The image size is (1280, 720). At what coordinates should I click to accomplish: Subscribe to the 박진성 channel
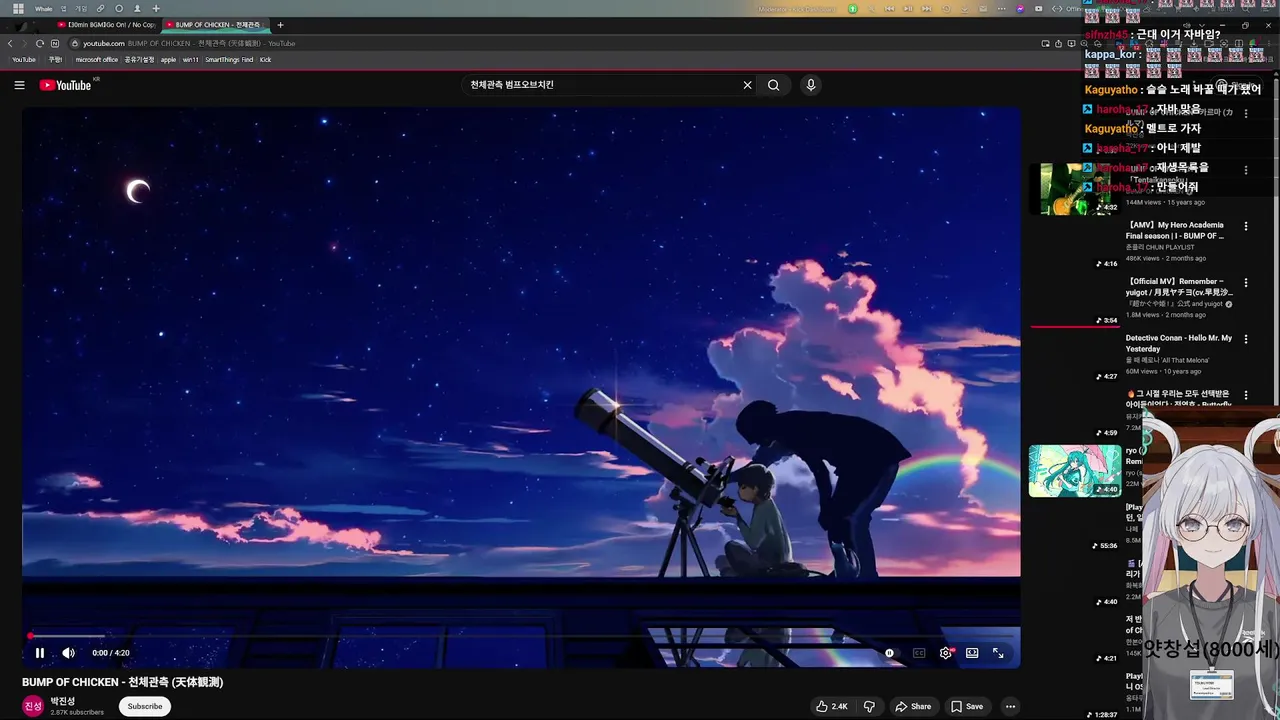click(x=145, y=706)
